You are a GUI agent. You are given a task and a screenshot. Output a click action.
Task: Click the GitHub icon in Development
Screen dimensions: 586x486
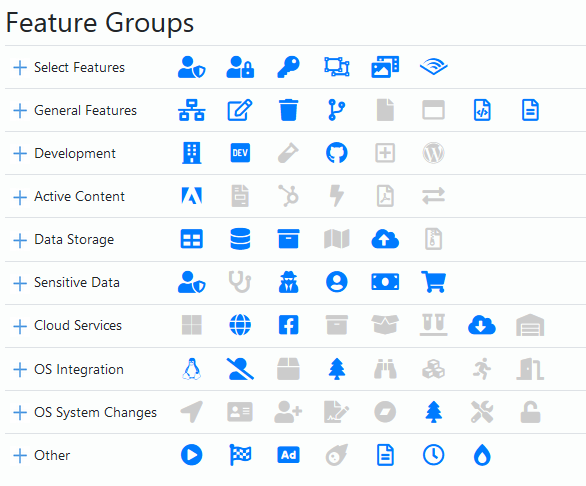click(x=337, y=153)
